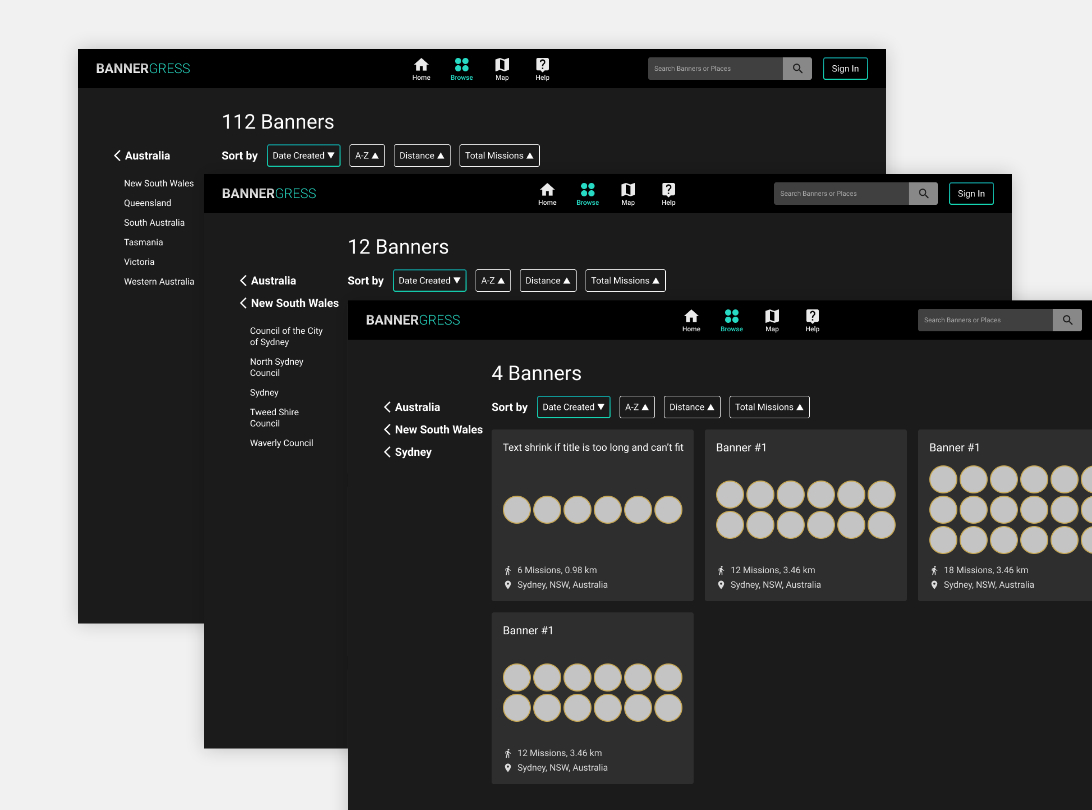Click search magnifier button in 112 Banners window

(797, 69)
